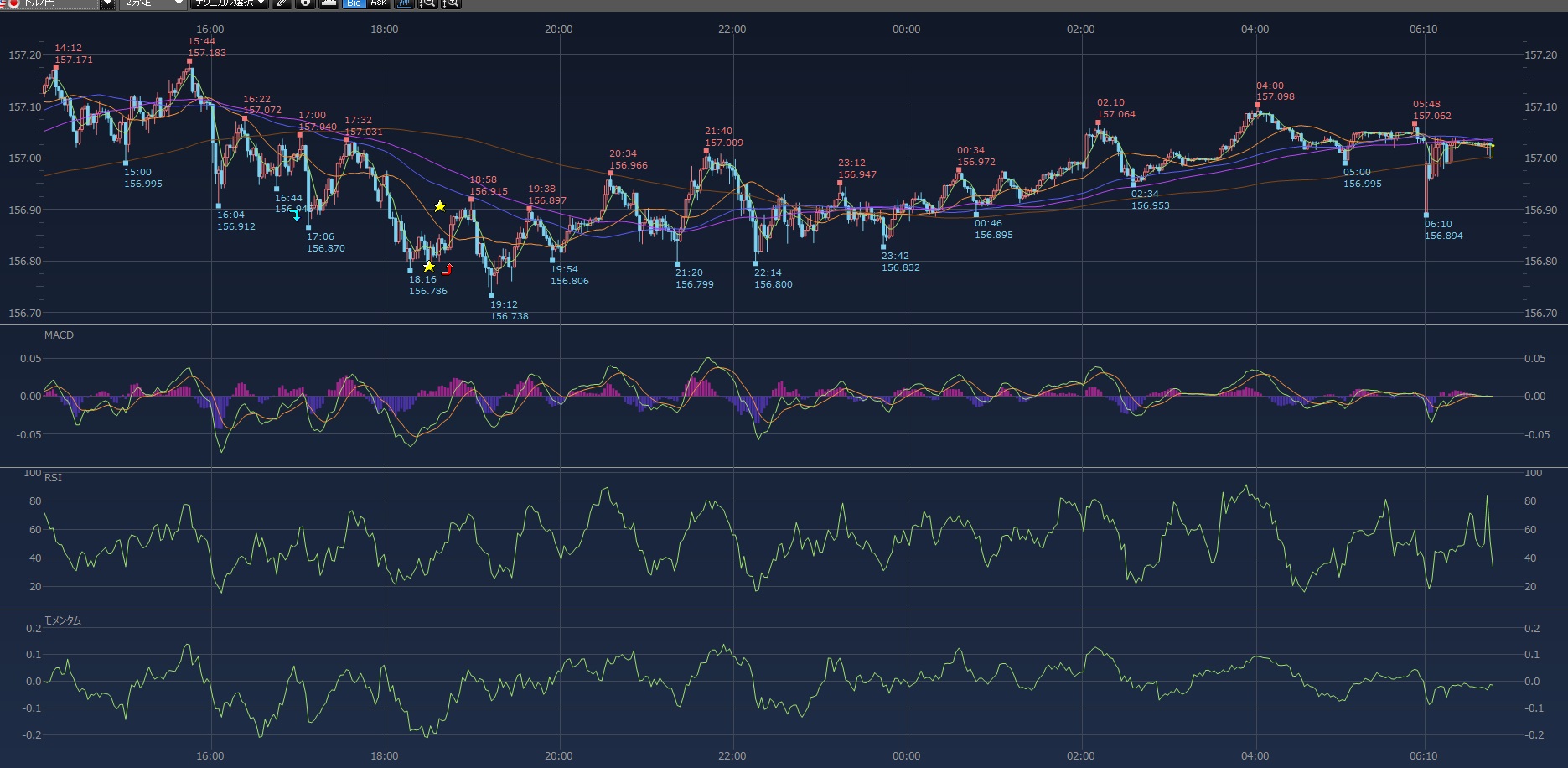Click the mountain-shaped chart icon

click(329, 3)
